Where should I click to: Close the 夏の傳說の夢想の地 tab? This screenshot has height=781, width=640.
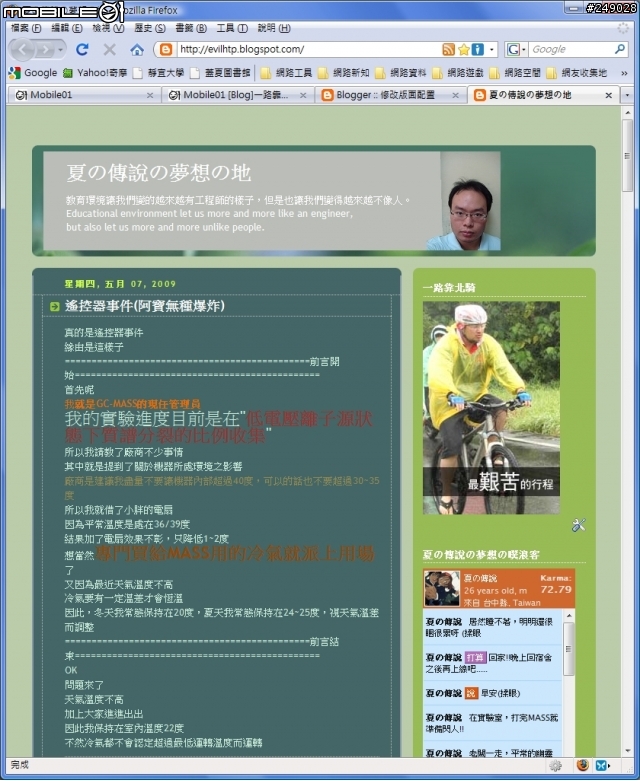[x=609, y=95]
